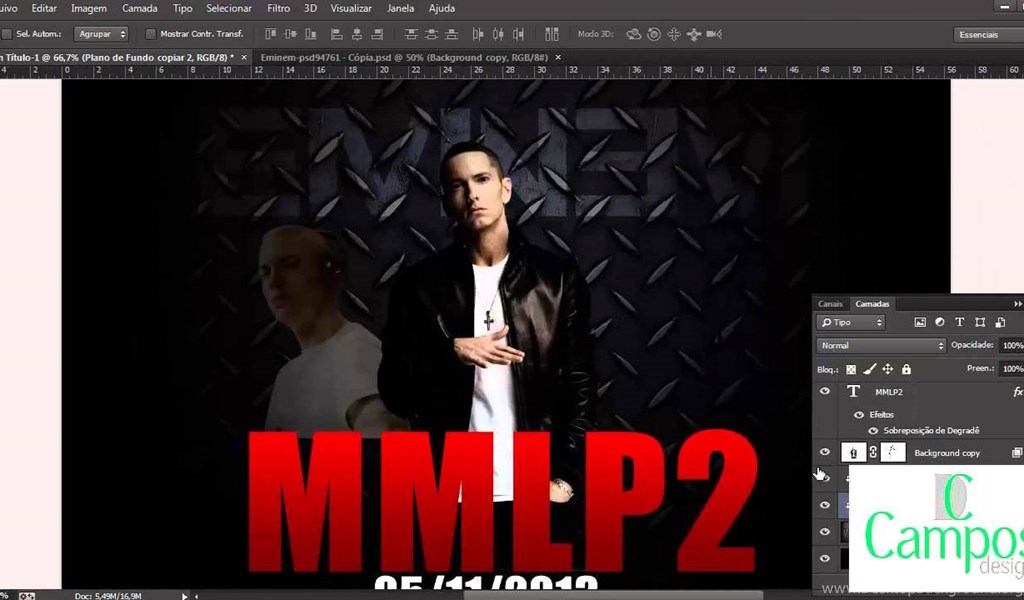Open the Filtro menu
1024x600 pixels.
click(279, 8)
